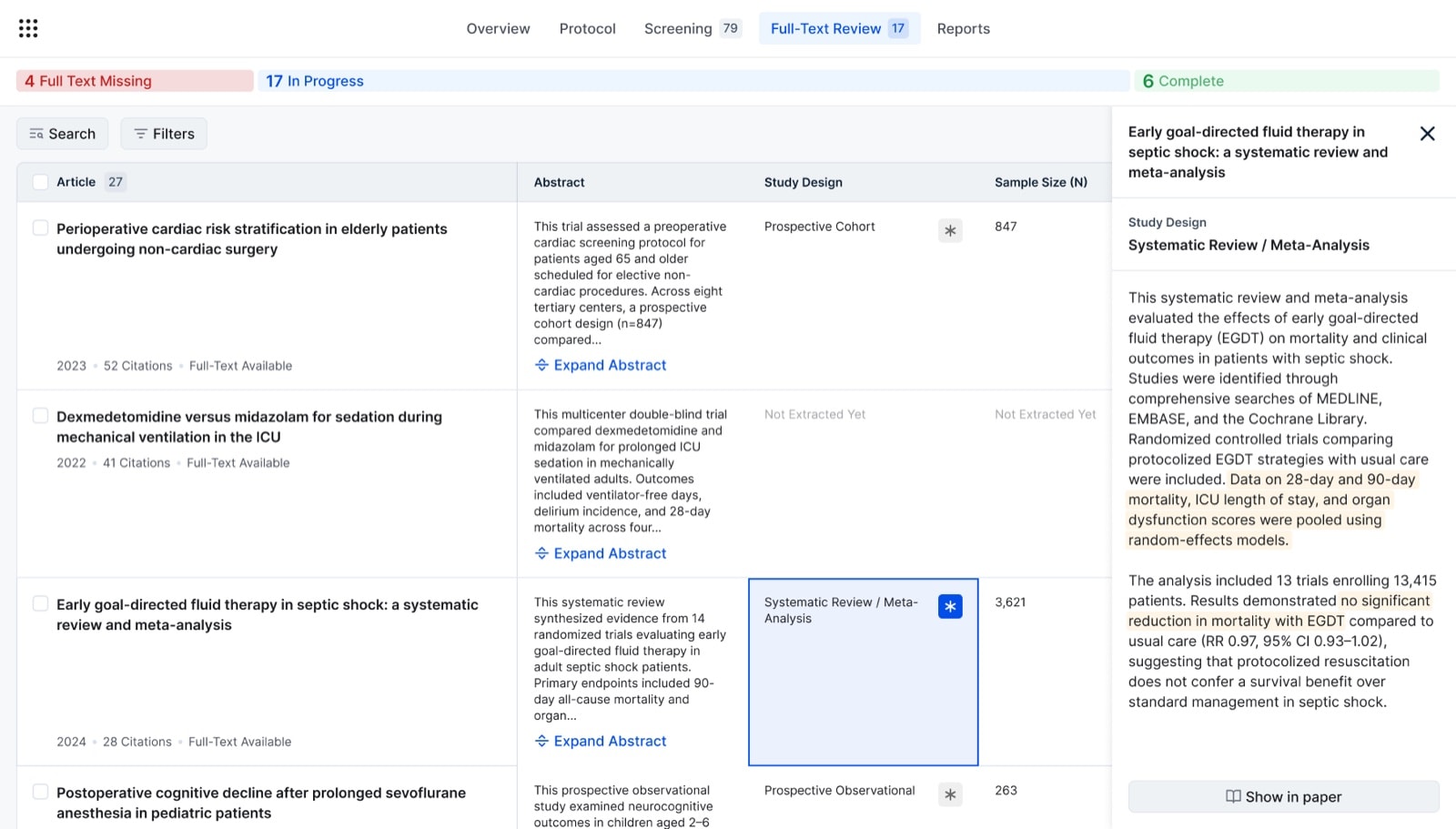This screenshot has width=1456, height=829.
Task: Click the Prospective Cohort study design value
Action: [819, 227]
